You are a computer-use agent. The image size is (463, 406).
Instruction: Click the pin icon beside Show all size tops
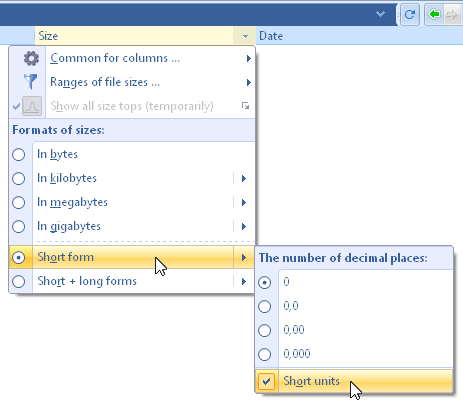tap(245, 106)
